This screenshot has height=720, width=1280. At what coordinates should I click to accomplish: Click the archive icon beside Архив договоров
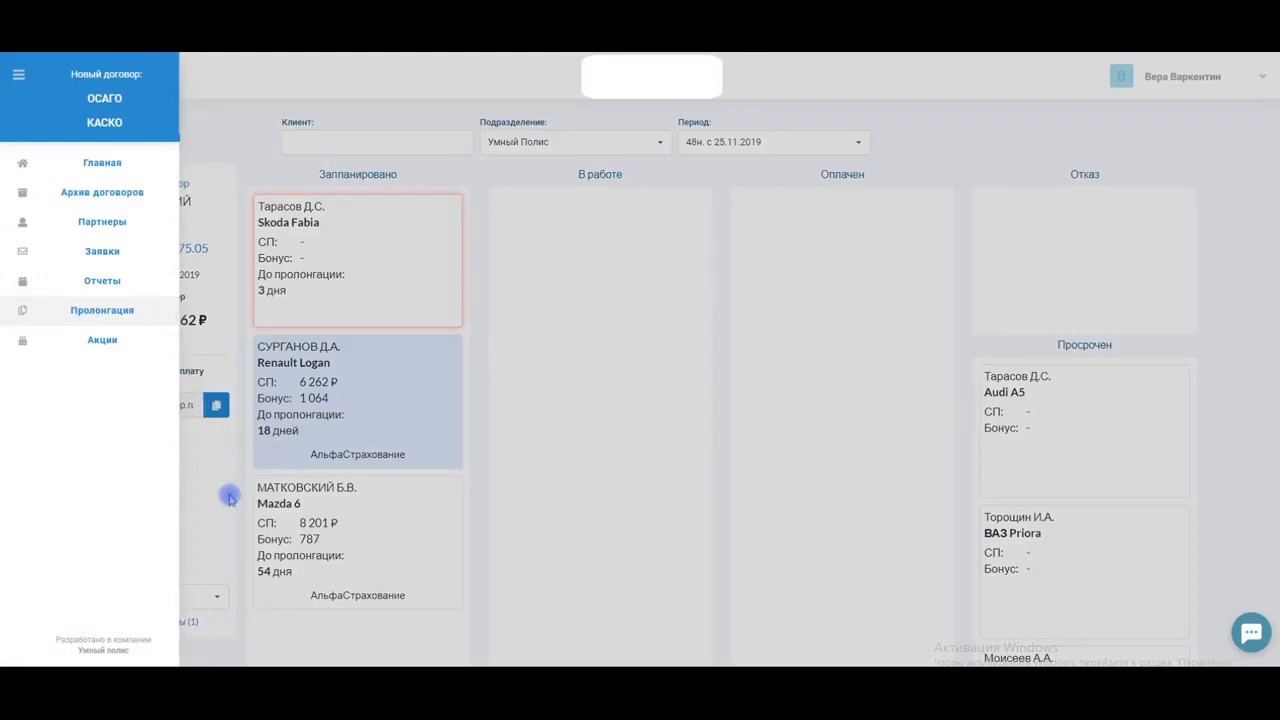[23, 192]
